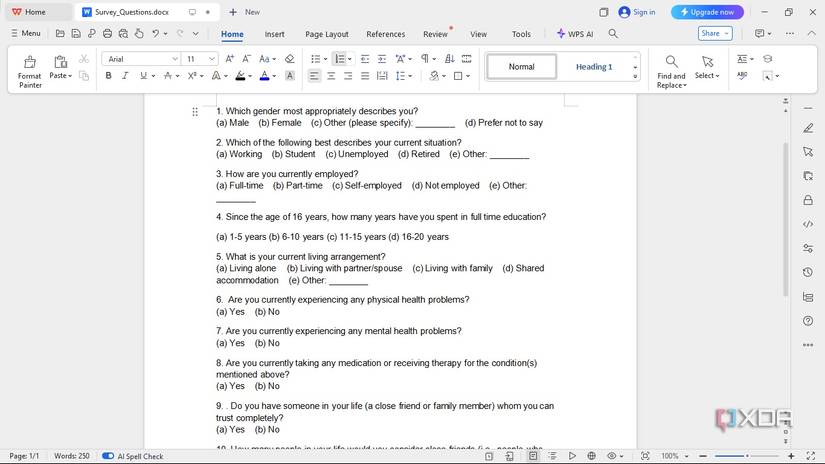Click the sort icon in ribbon
Viewport: 825px width, 464px height.
(450, 59)
